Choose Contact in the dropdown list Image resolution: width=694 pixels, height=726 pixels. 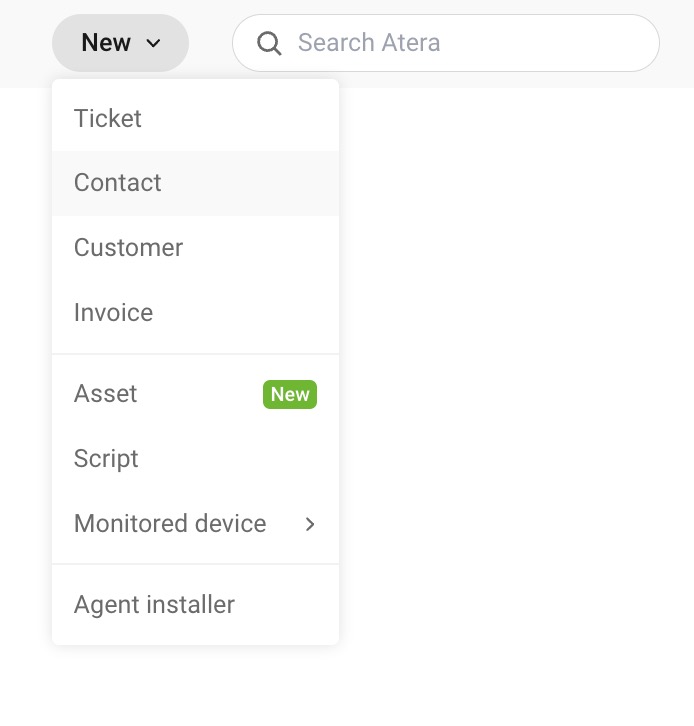pyautogui.click(x=195, y=183)
